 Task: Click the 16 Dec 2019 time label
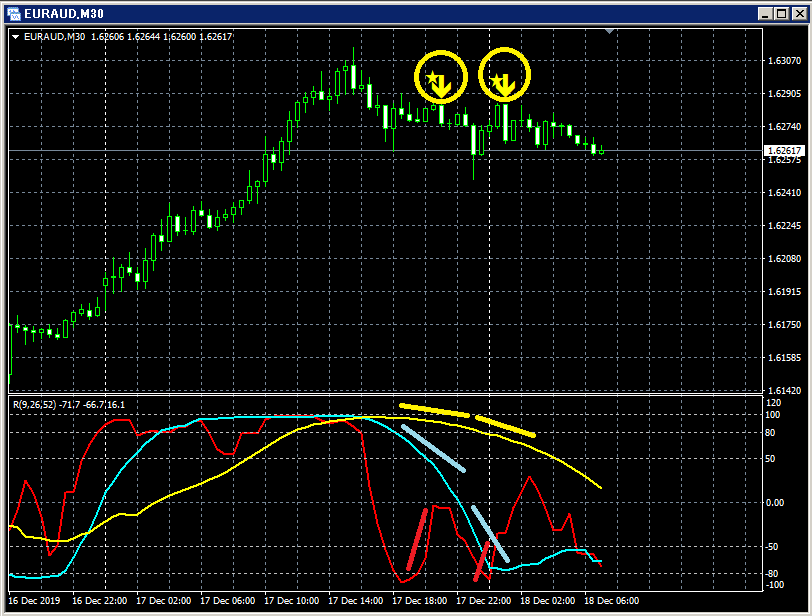coord(34,600)
